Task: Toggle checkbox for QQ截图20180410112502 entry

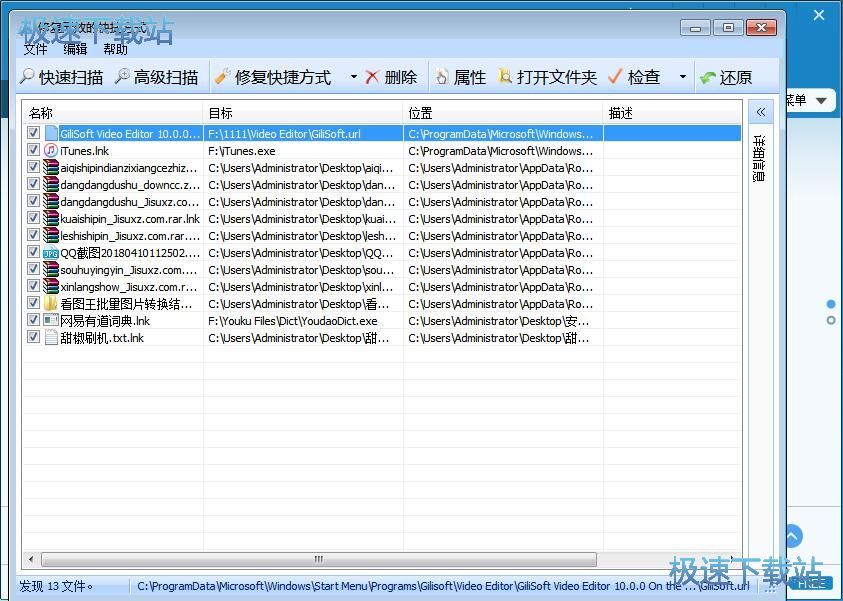Action: [33, 252]
